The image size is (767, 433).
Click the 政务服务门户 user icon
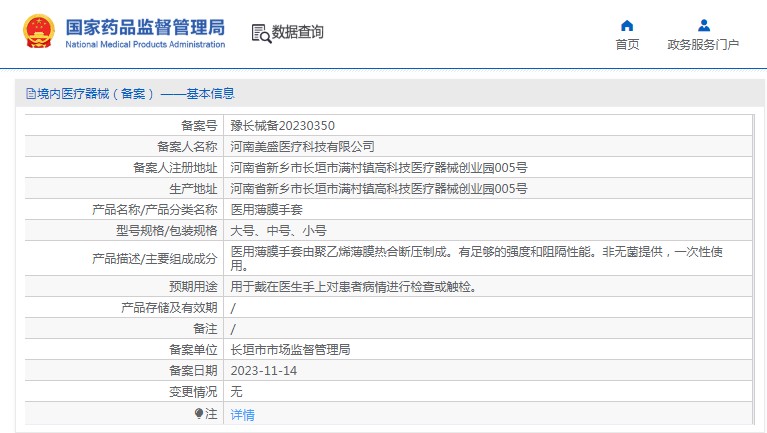coord(703,25)
